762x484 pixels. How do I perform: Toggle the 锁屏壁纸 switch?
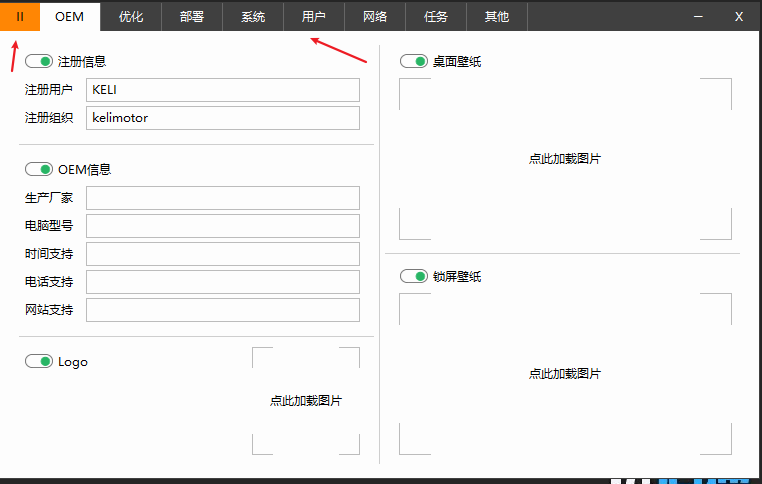tap(414, 276)
